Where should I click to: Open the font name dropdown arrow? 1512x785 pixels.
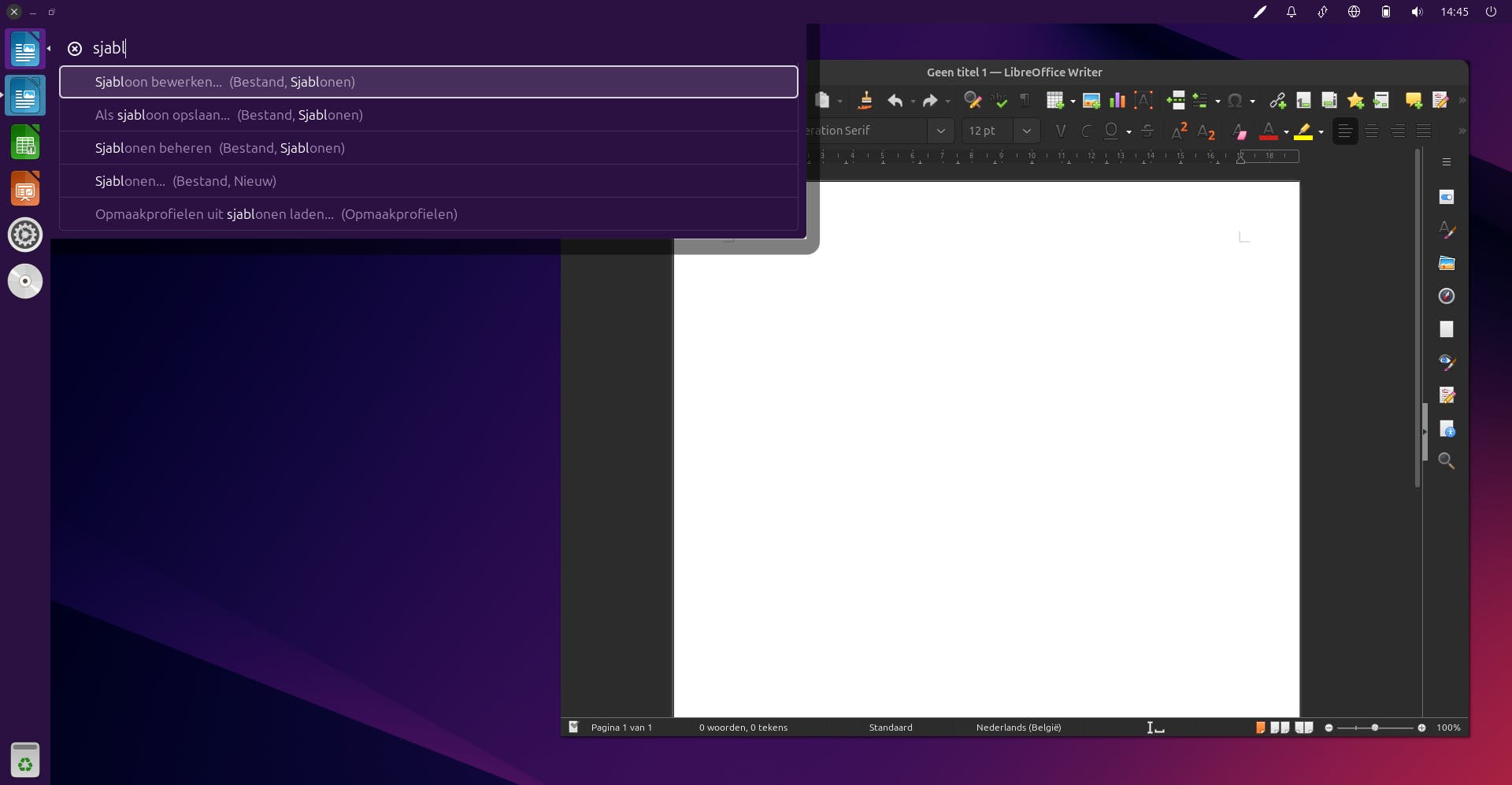940,131
